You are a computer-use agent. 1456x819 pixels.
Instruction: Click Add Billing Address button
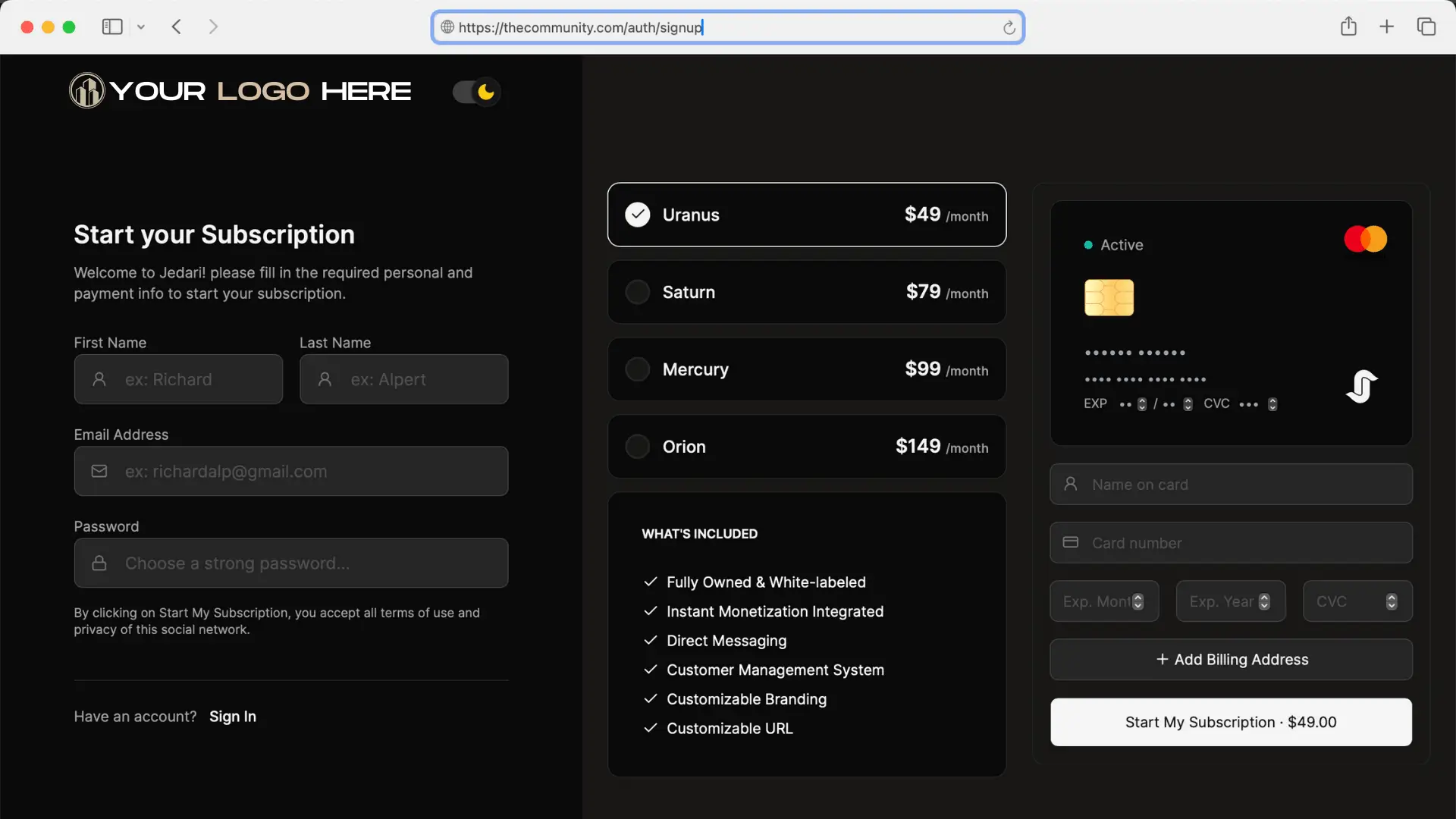click(x=1231, y=659)
